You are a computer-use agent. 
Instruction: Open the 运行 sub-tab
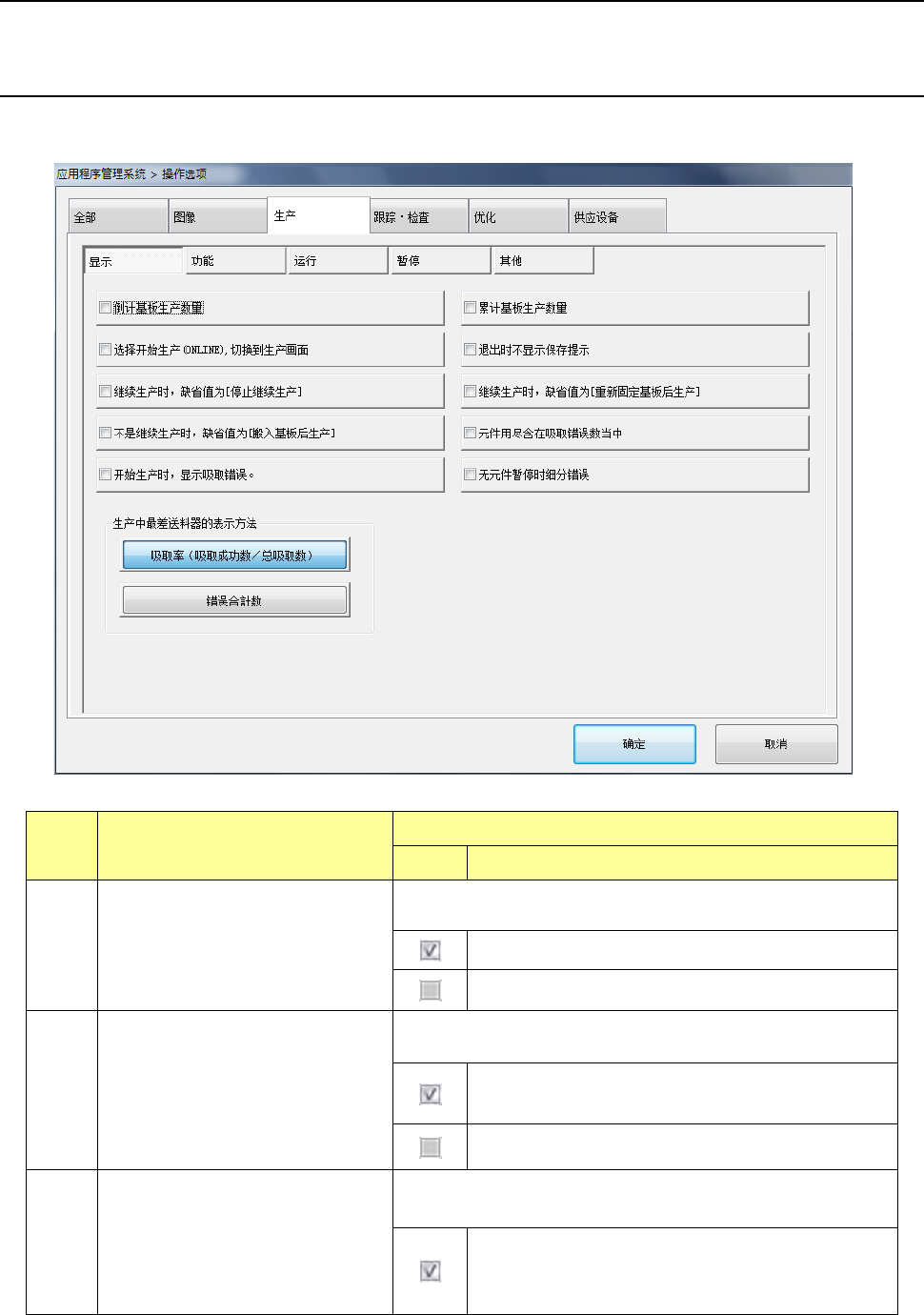[338, 260]
